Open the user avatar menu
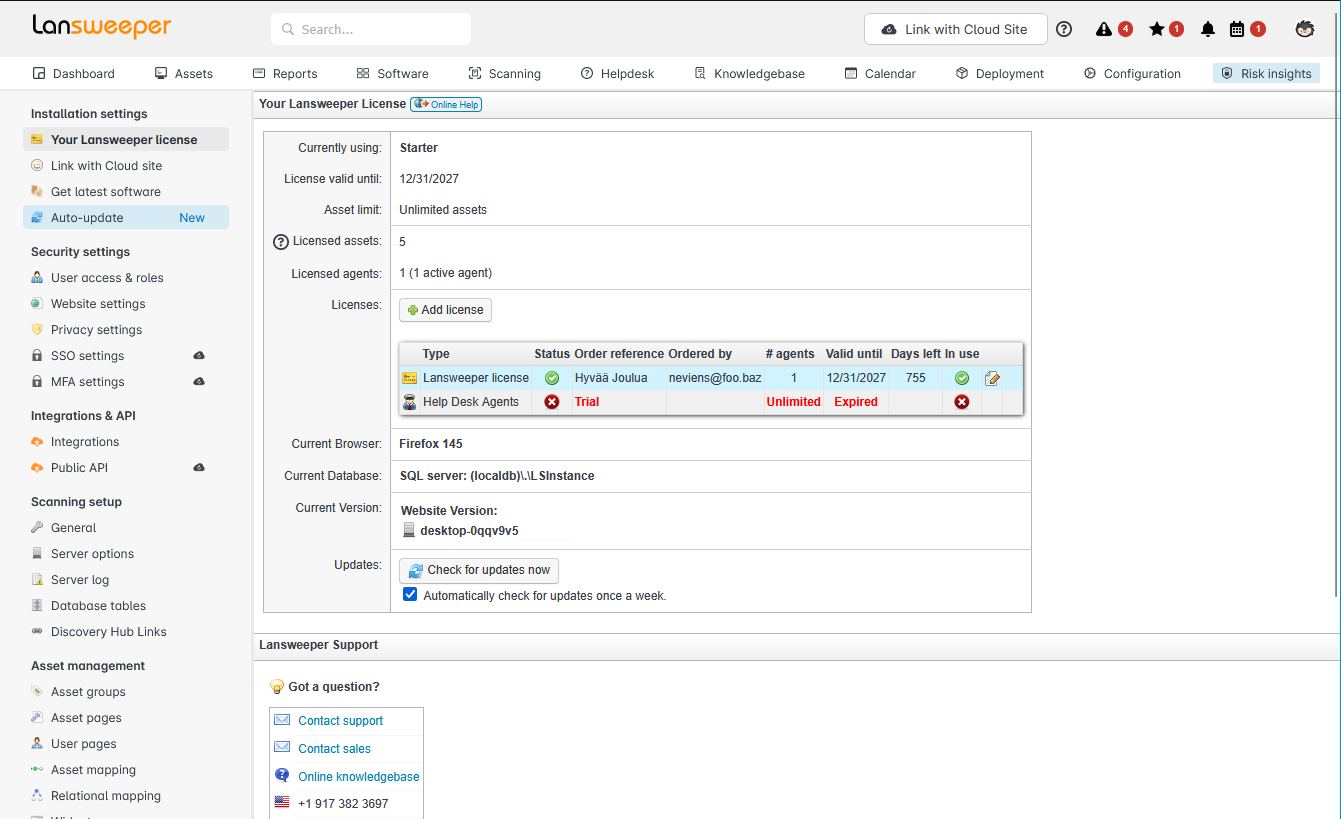Screen dimensions: 1341x819 (x=1305, y=29)
